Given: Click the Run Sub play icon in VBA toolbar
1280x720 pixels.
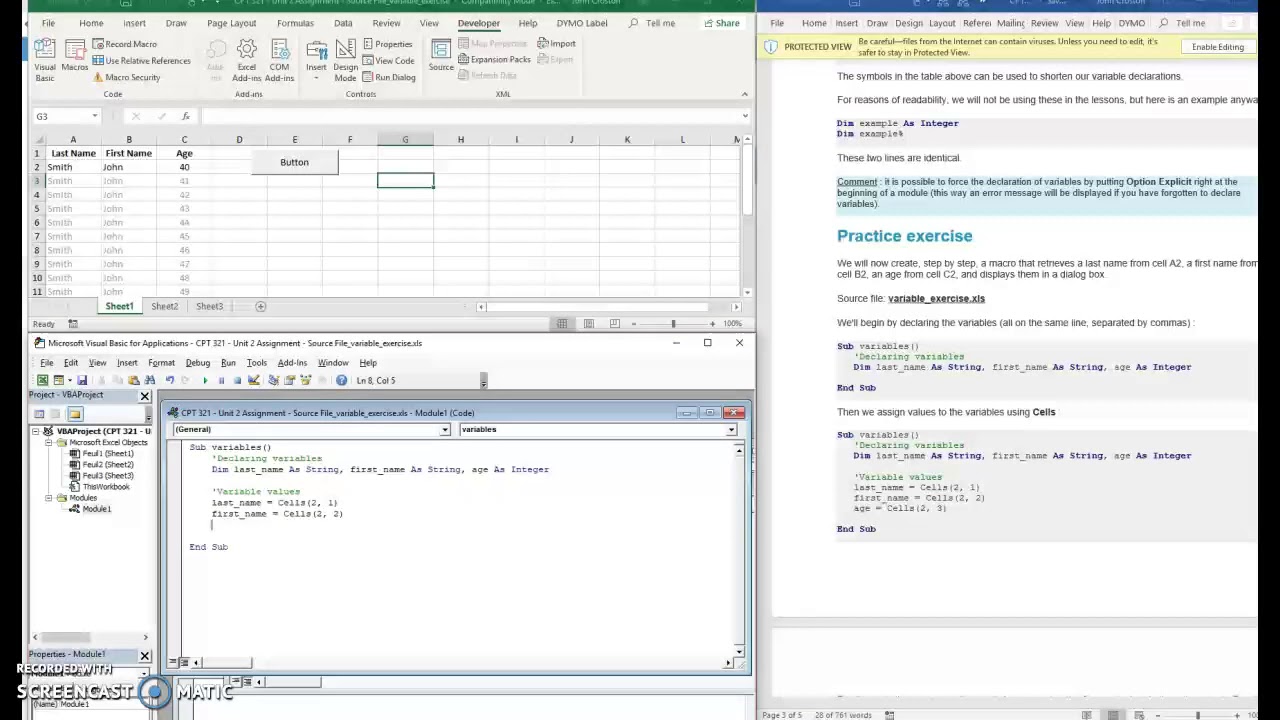Looking at the screenshot, I should 205,380.
